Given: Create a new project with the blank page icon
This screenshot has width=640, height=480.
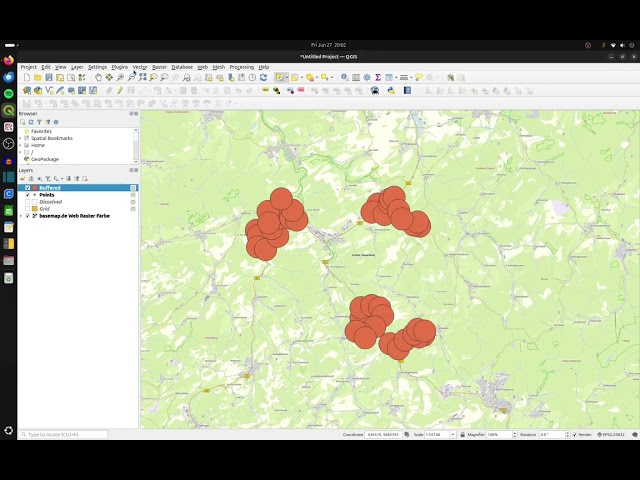Looking at the screenshot, I should pyautogui.click(x=27, y=78).
